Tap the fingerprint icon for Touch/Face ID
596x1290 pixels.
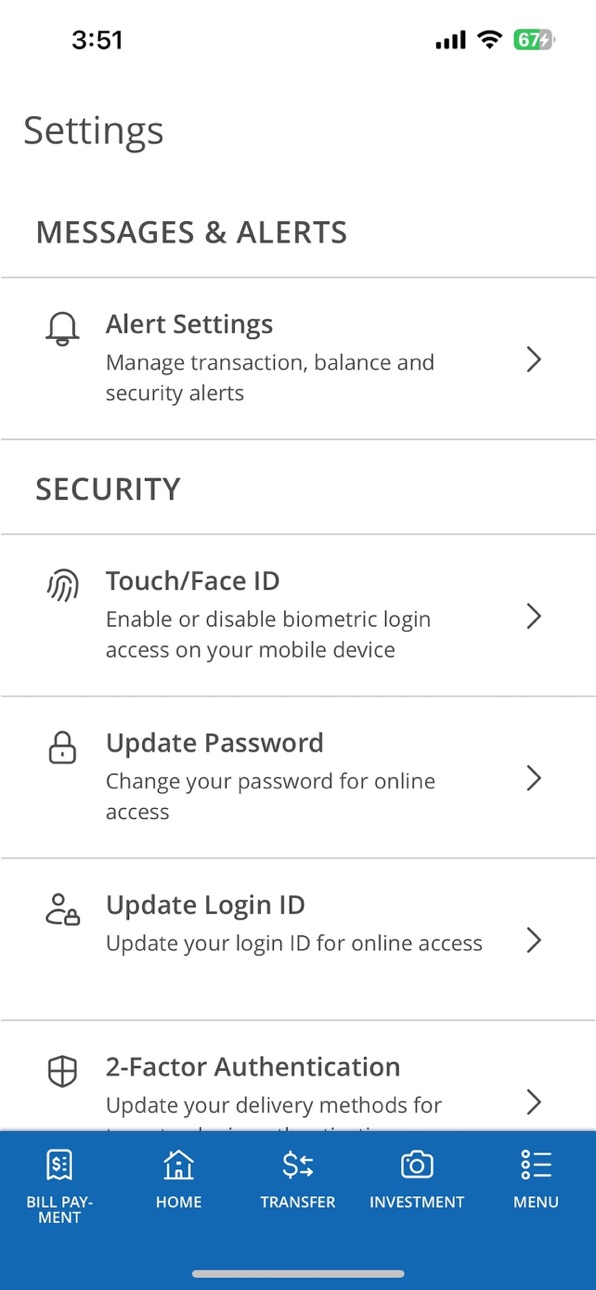click(x=62, y=586)
